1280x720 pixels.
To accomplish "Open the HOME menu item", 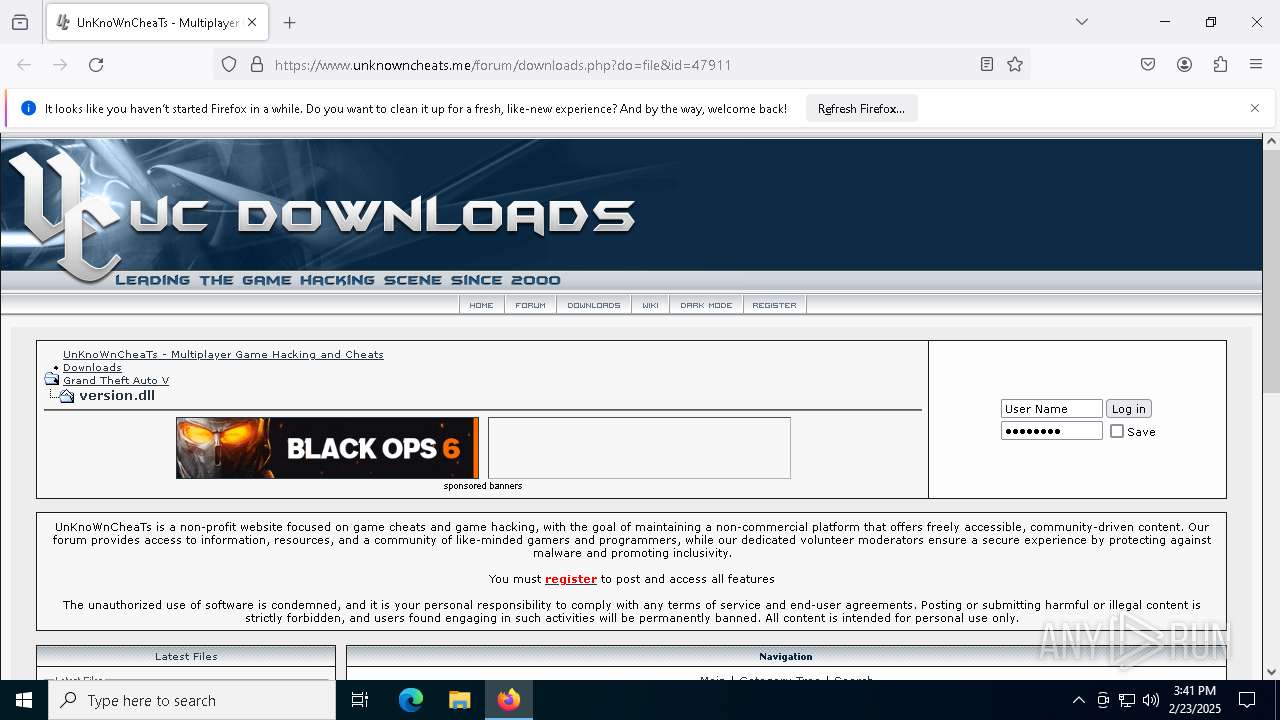I will (481, 305).
